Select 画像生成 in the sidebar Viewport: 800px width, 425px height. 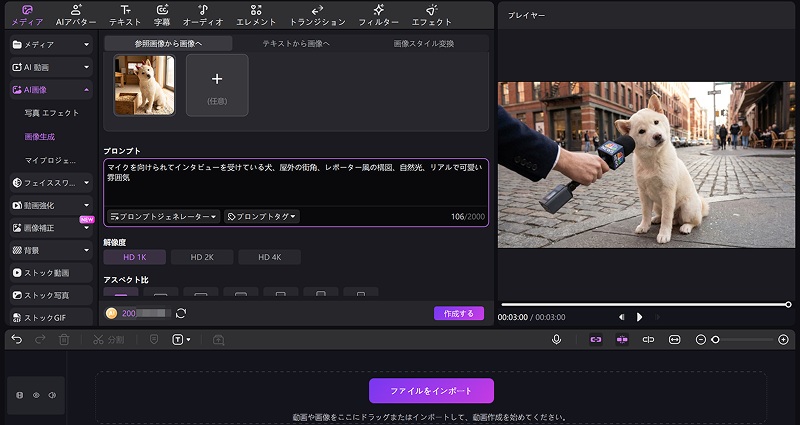coord(40,137)
